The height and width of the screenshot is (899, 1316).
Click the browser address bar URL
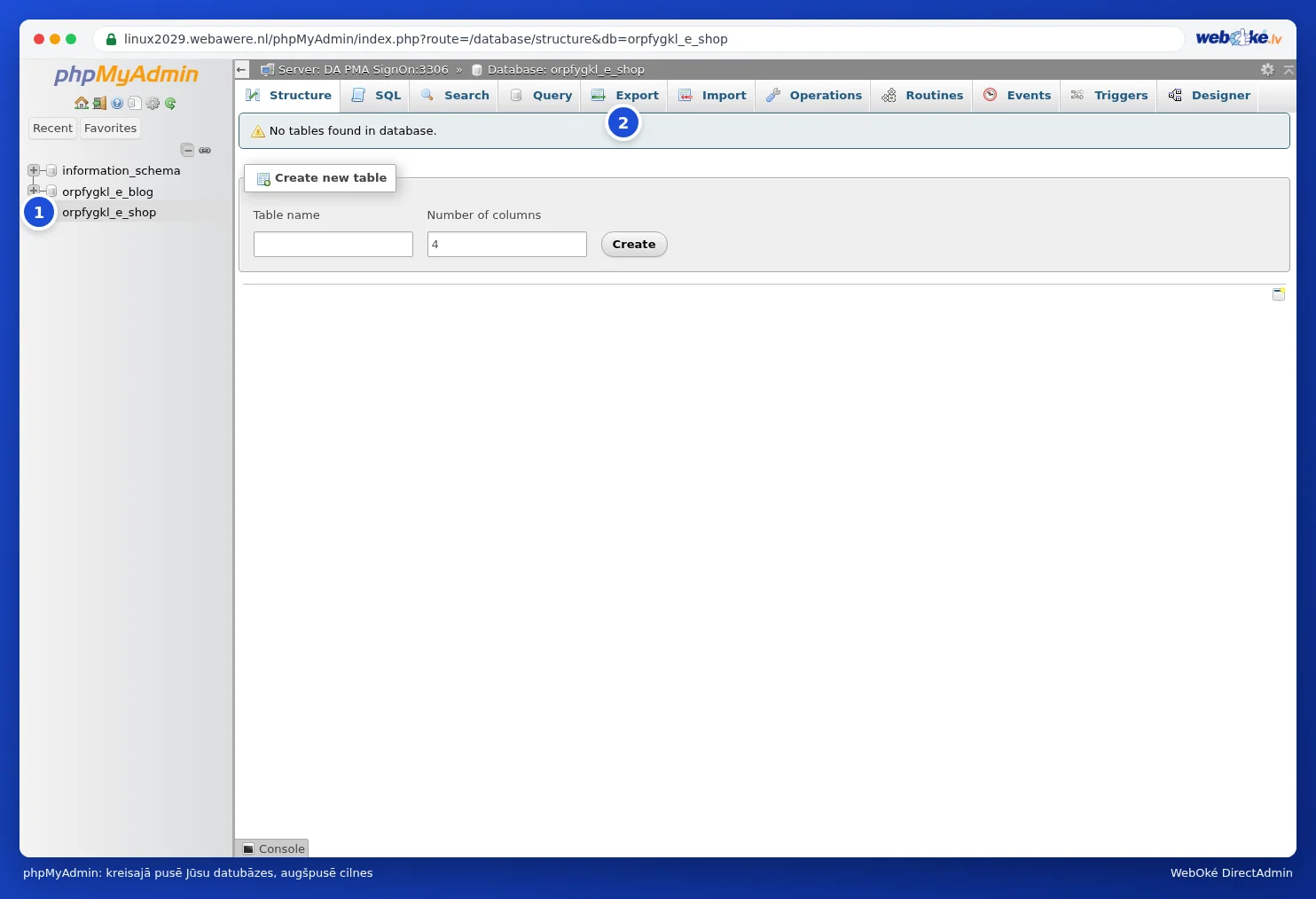pyautogui.click(x=426, y=39)
